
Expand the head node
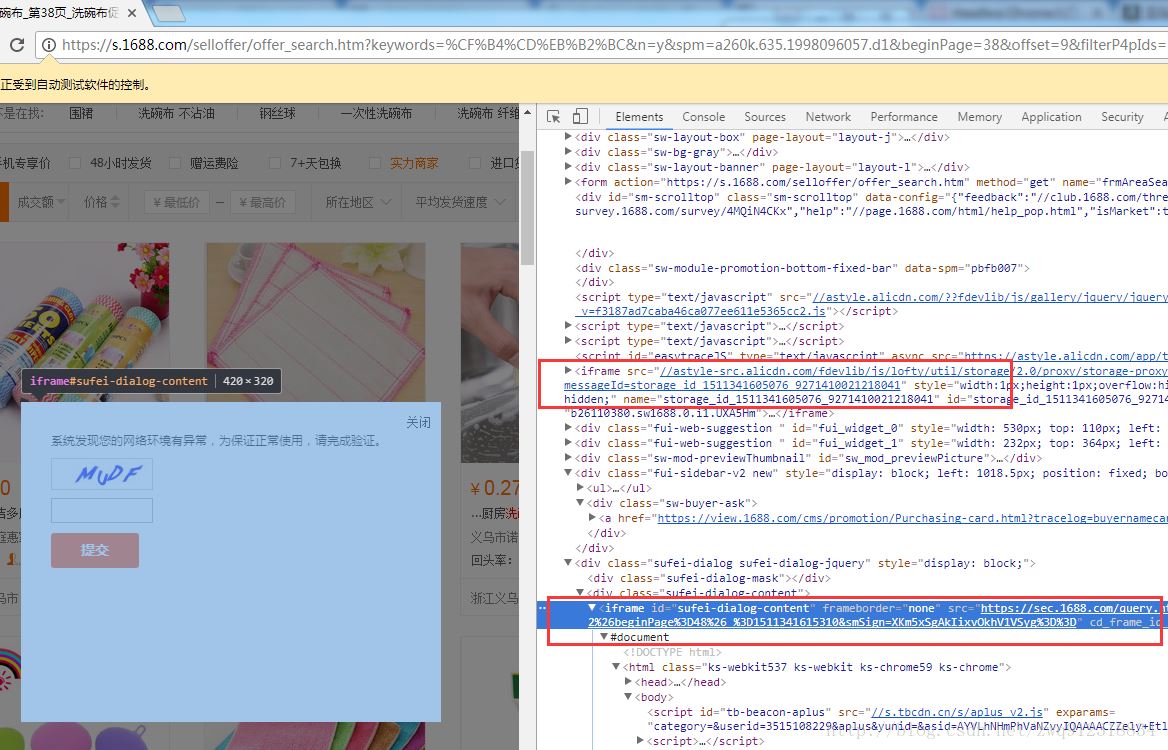point(628,681)
